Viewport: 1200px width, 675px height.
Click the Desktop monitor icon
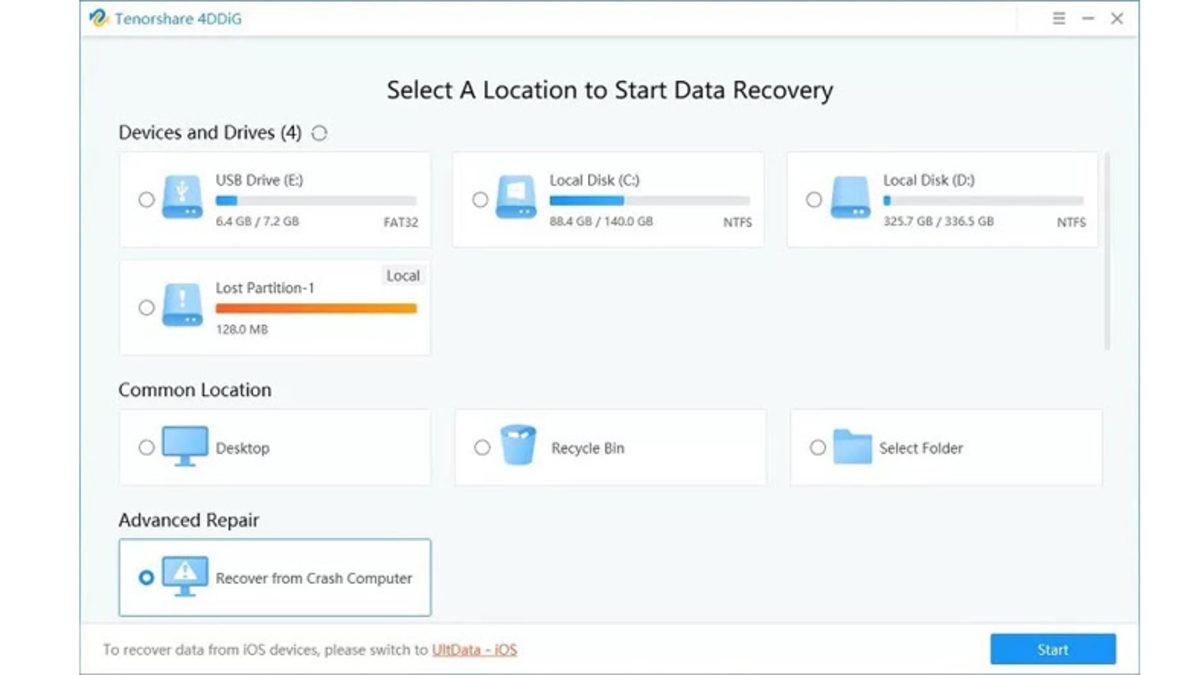tap(184, 447)
